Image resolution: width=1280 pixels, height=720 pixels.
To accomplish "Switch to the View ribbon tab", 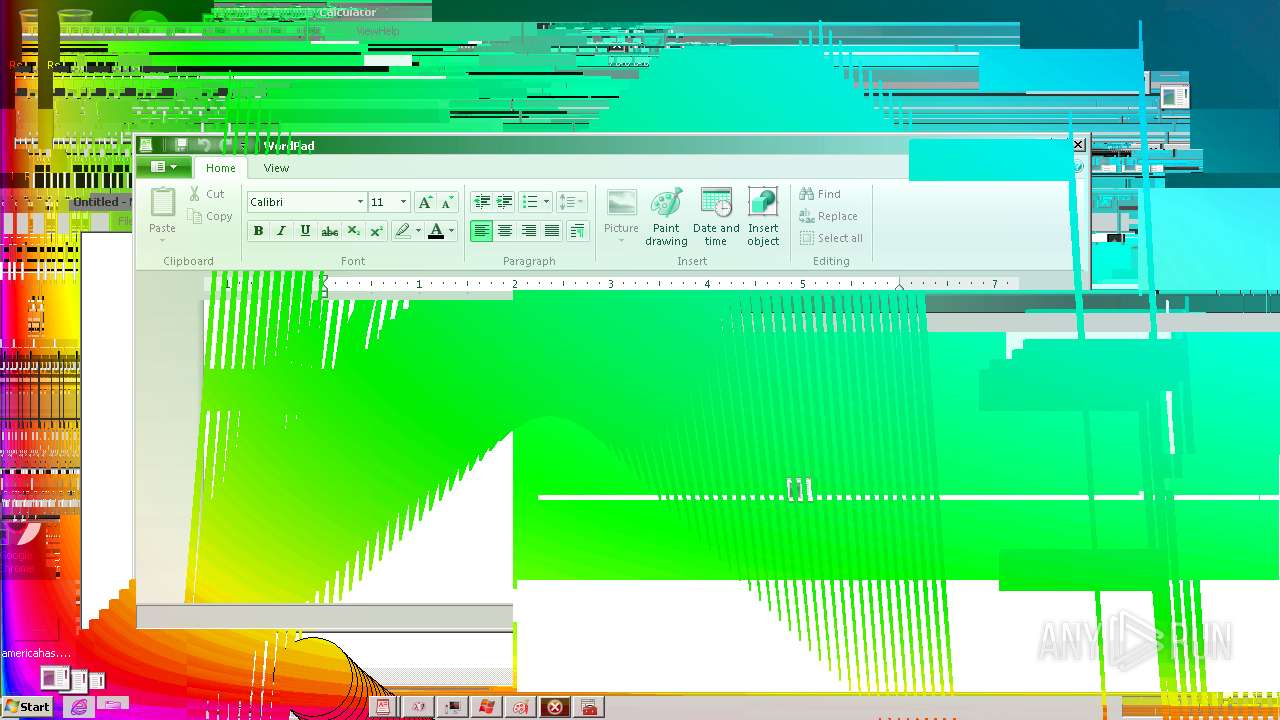I will click(276, 168).
